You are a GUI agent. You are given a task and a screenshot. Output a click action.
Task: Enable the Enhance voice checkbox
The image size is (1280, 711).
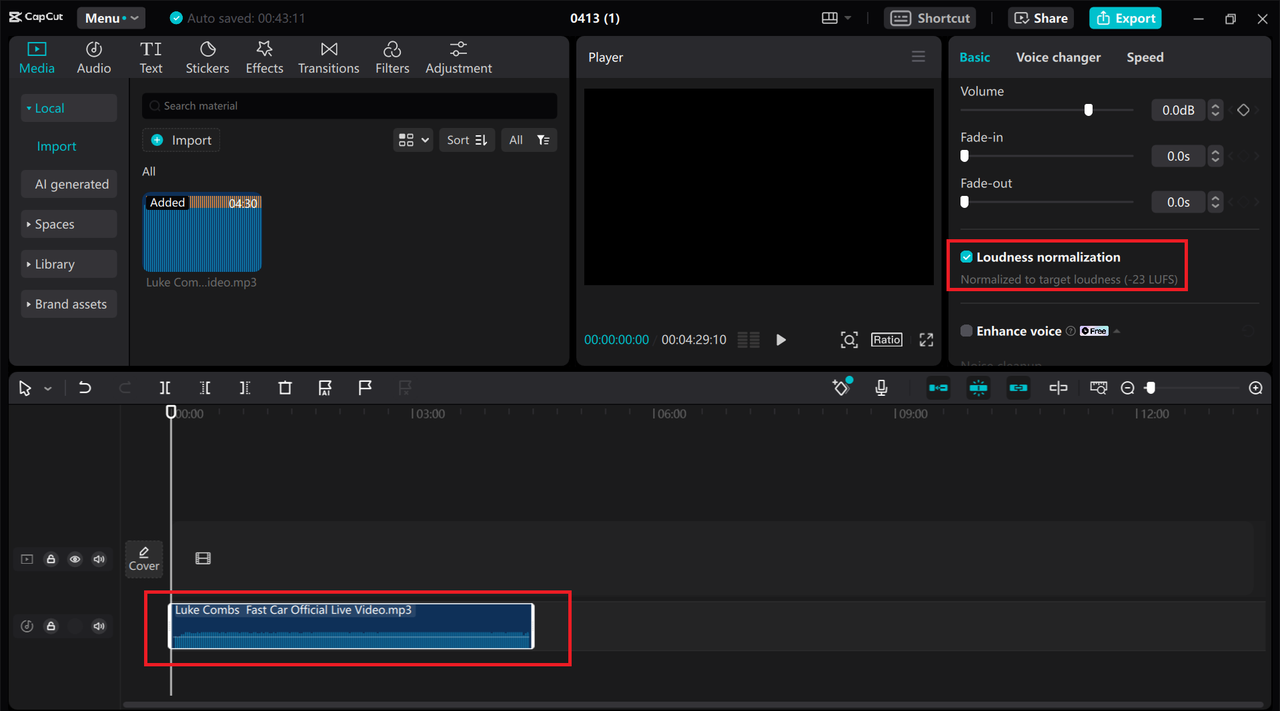click(966, 331)
